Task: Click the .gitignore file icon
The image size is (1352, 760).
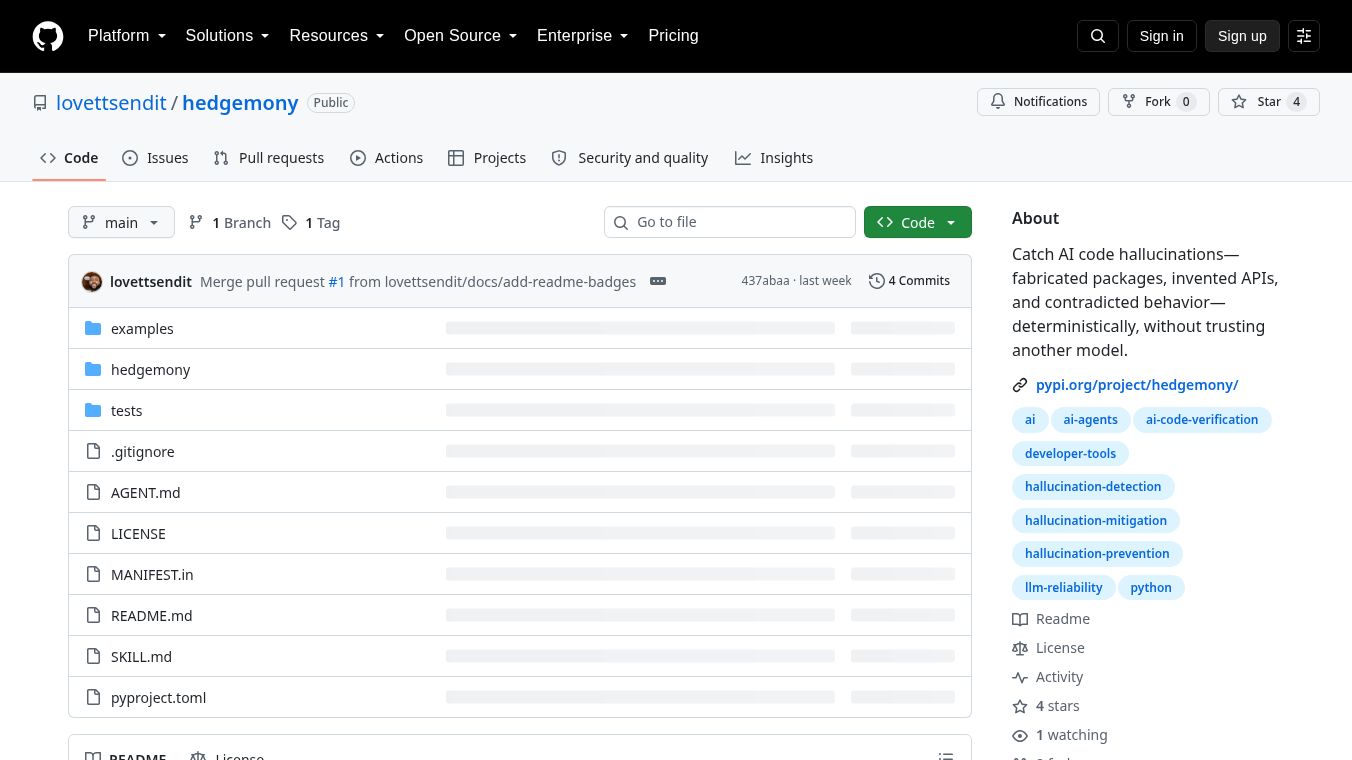Action: pyautogui.click(x=93, y=451)
